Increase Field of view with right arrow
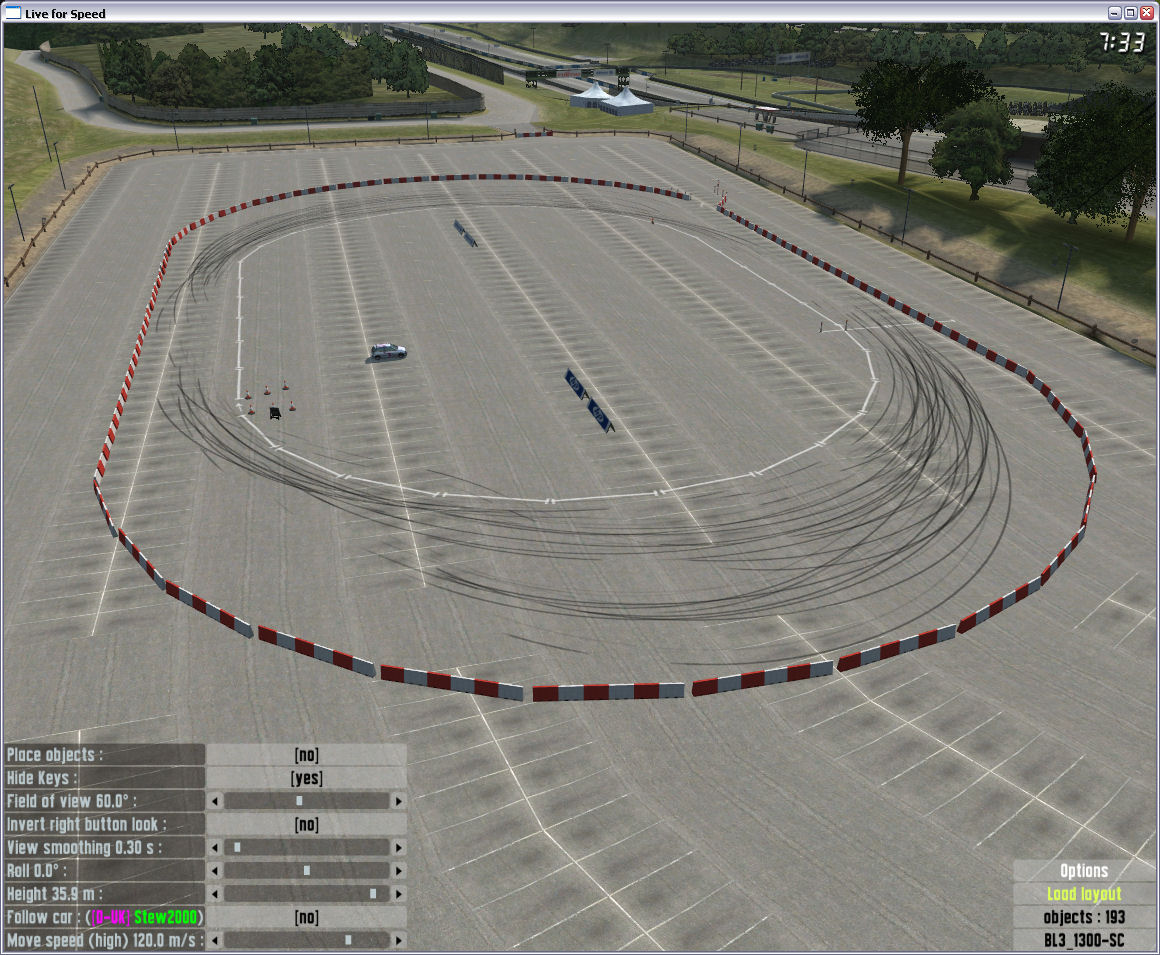The image size is (1160, 955). (399, 801)
